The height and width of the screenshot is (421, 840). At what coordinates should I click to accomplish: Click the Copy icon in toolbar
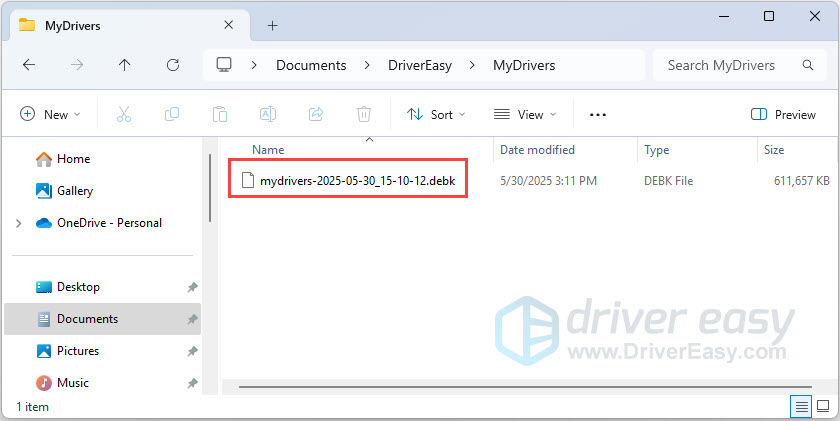[172, 115]
